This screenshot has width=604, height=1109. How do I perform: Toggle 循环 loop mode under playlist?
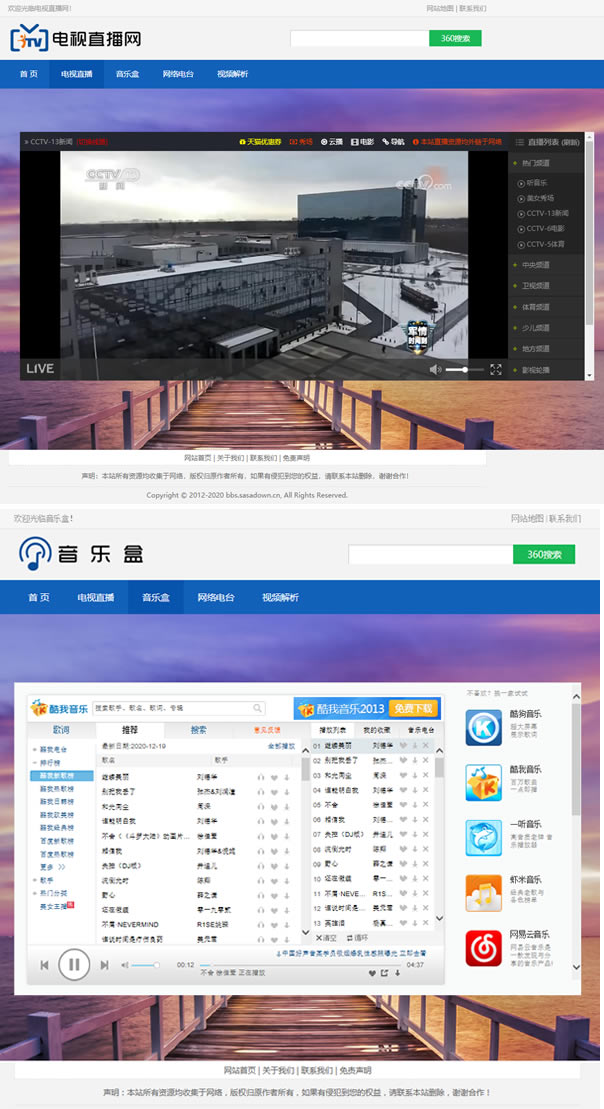coord(357,937)
